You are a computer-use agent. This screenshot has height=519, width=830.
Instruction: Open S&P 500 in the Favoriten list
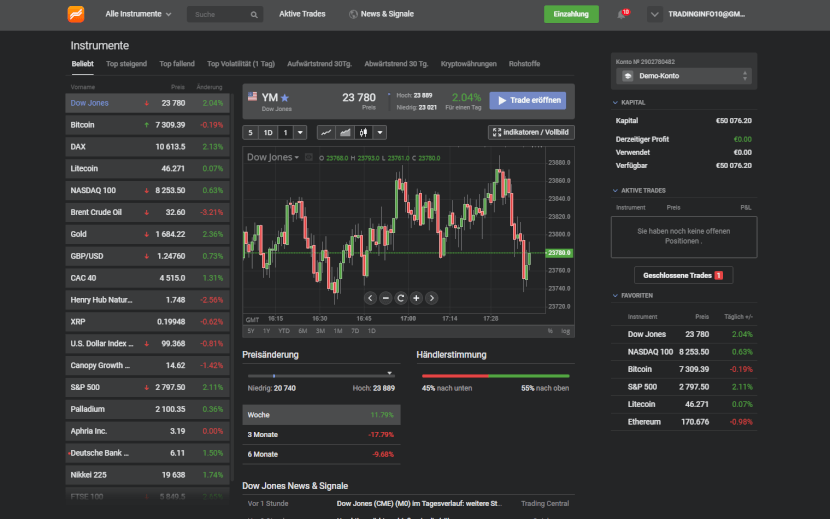[x=684, y=387]
